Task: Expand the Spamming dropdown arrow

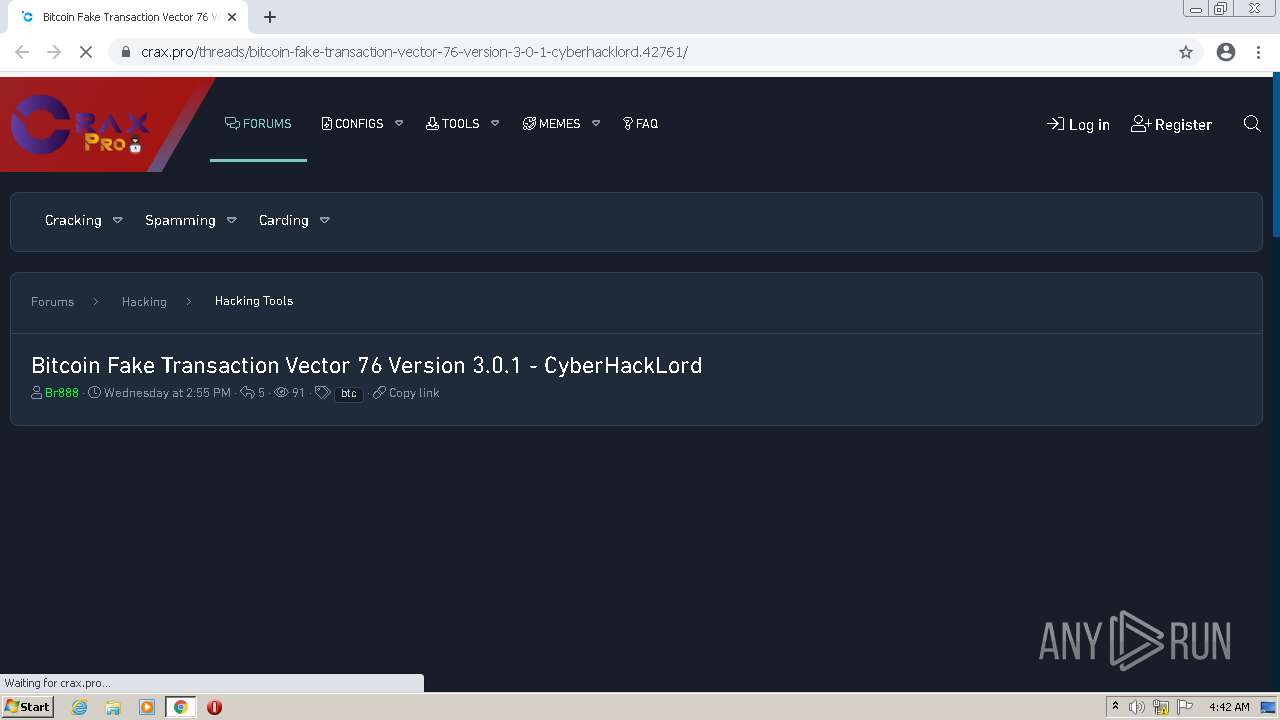Action: click(231, 220)
